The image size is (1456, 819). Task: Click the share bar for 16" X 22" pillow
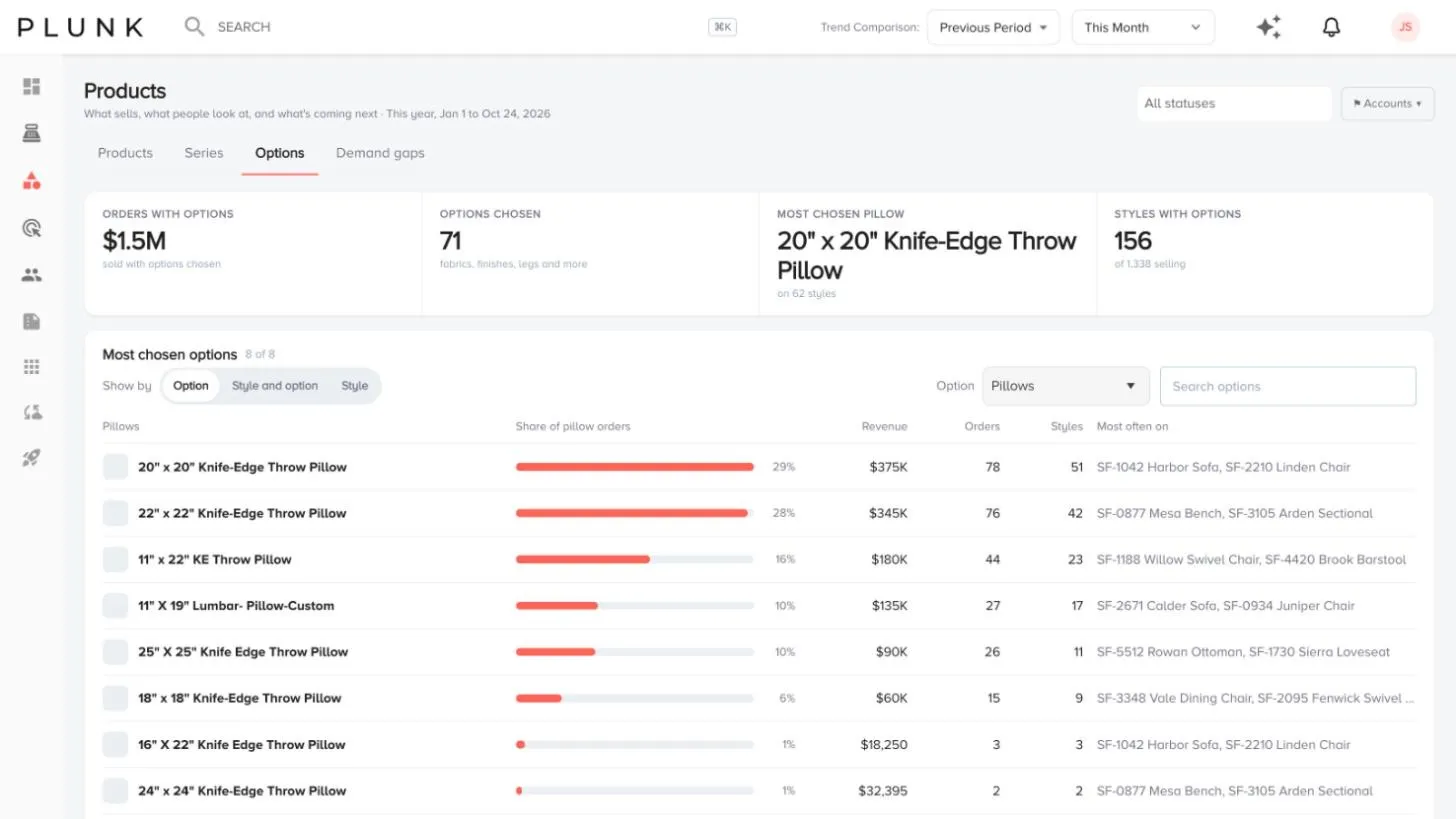pos(634,744)
